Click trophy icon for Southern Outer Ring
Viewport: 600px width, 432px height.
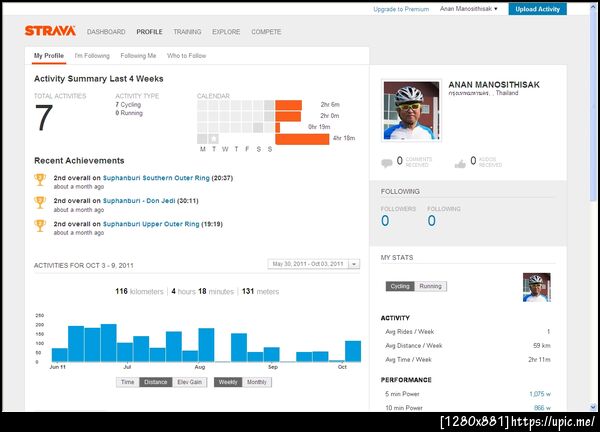pos(40,179)
